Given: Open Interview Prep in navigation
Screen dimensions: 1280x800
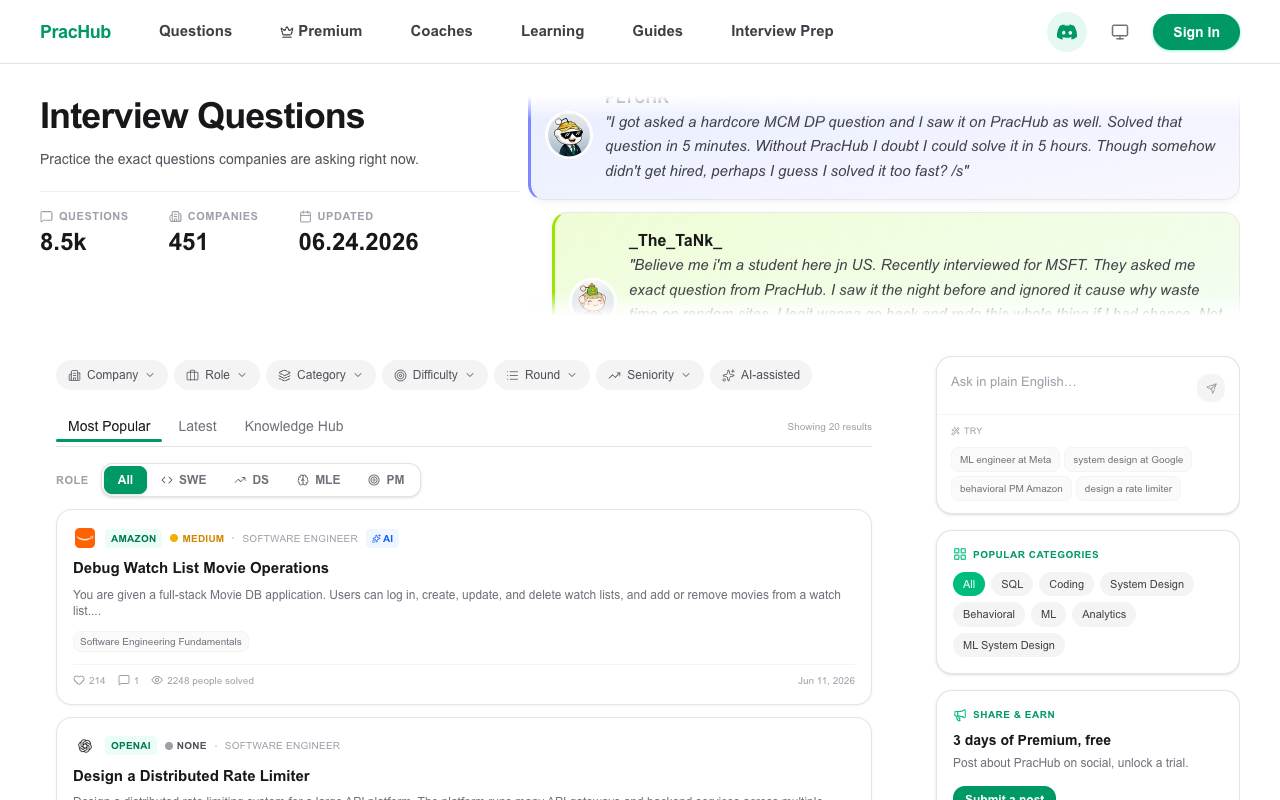Looking at the screenshot, I should pyautogui.click(x=782, y=31).
